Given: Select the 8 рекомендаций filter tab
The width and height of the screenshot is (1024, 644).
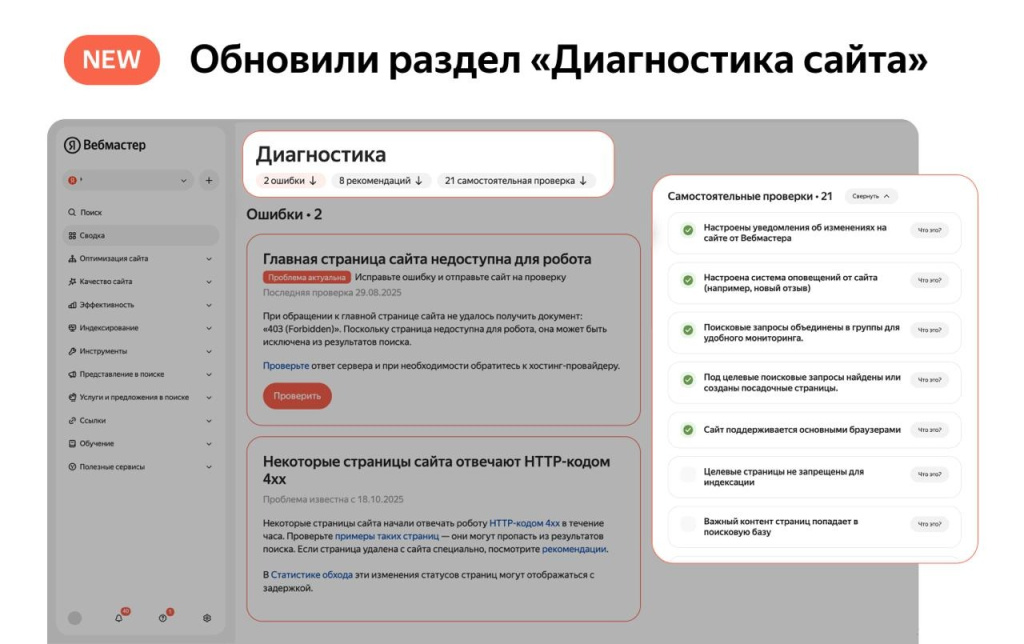Looking at the screenshot, I should [x=383, y=181].
